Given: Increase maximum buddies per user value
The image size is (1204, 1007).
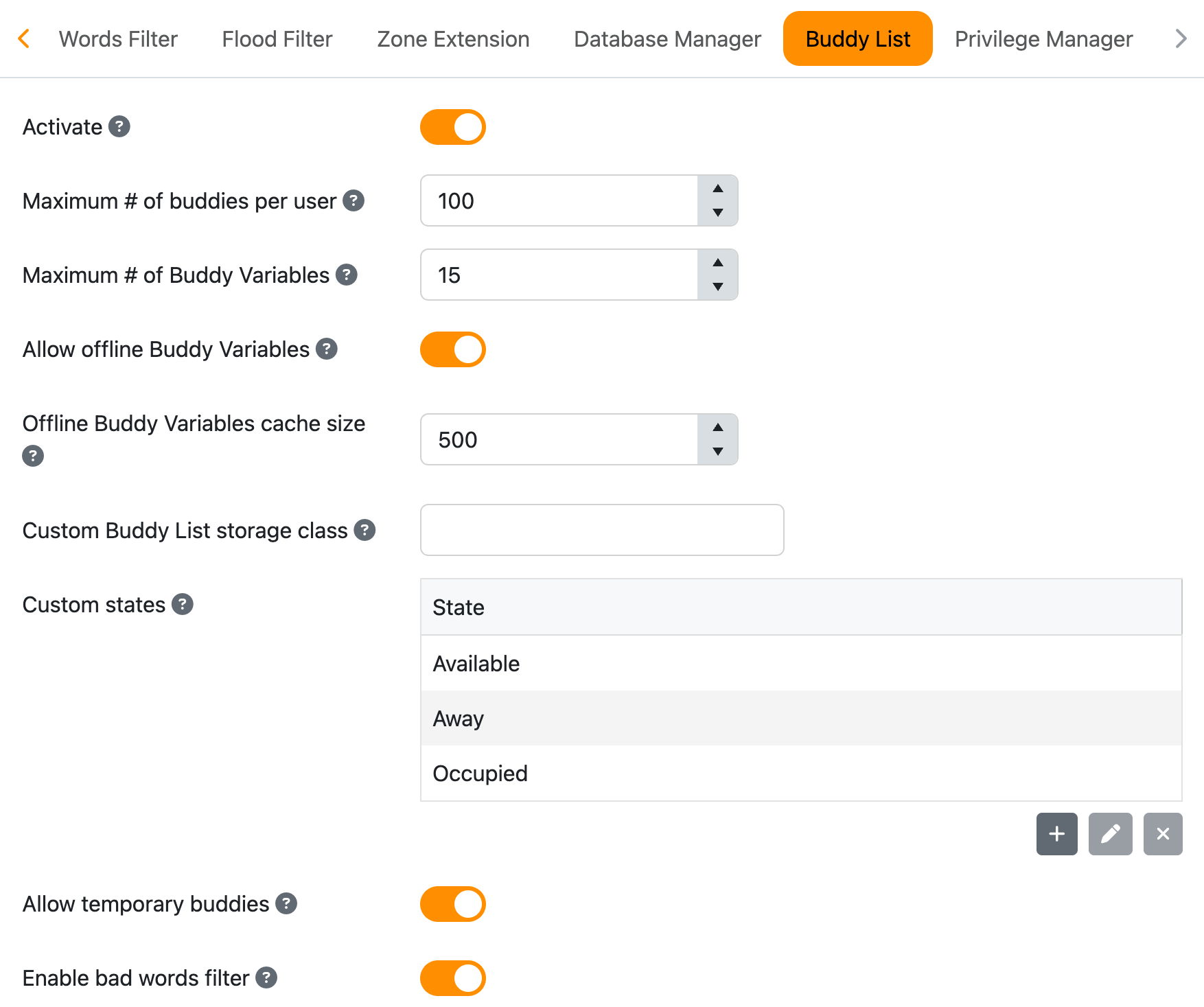Looking at the screenshot, I should 717,189.
